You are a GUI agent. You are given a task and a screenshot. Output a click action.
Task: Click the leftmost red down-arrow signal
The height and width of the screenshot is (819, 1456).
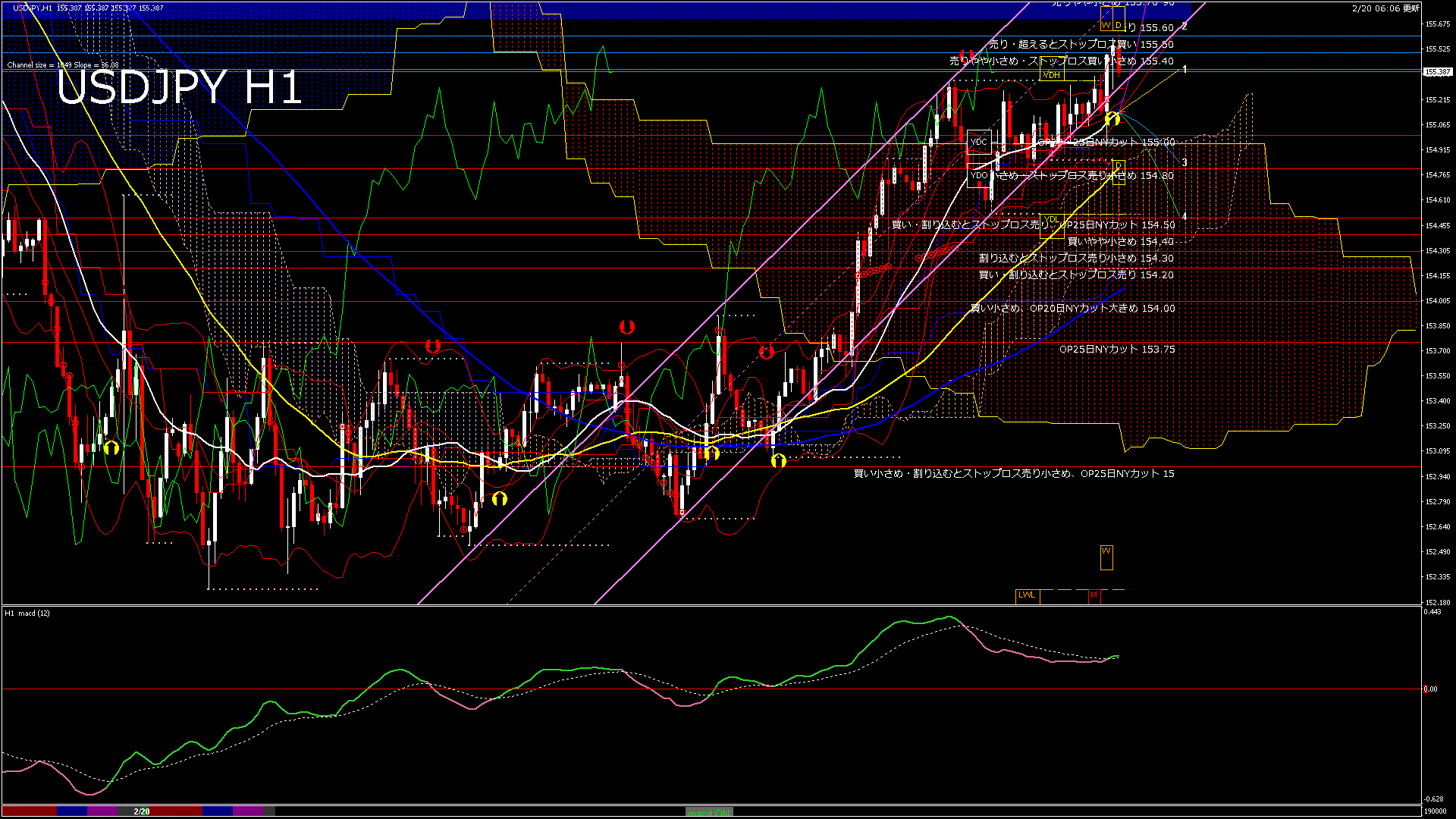point(432,346)
